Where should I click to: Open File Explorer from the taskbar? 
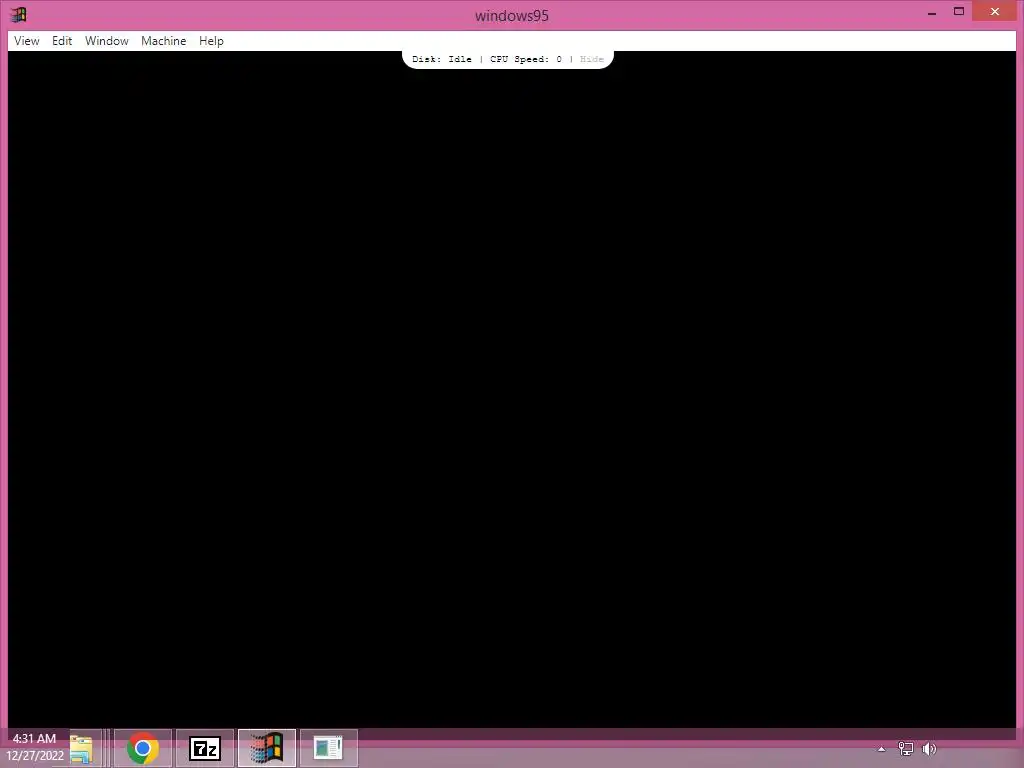click(81, 748)
